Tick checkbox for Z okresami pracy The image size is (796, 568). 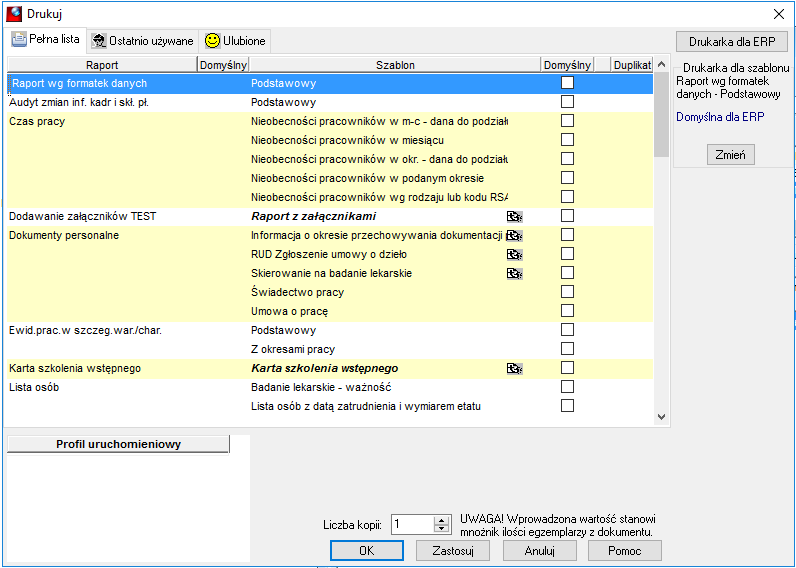click(x=567, y=349)
